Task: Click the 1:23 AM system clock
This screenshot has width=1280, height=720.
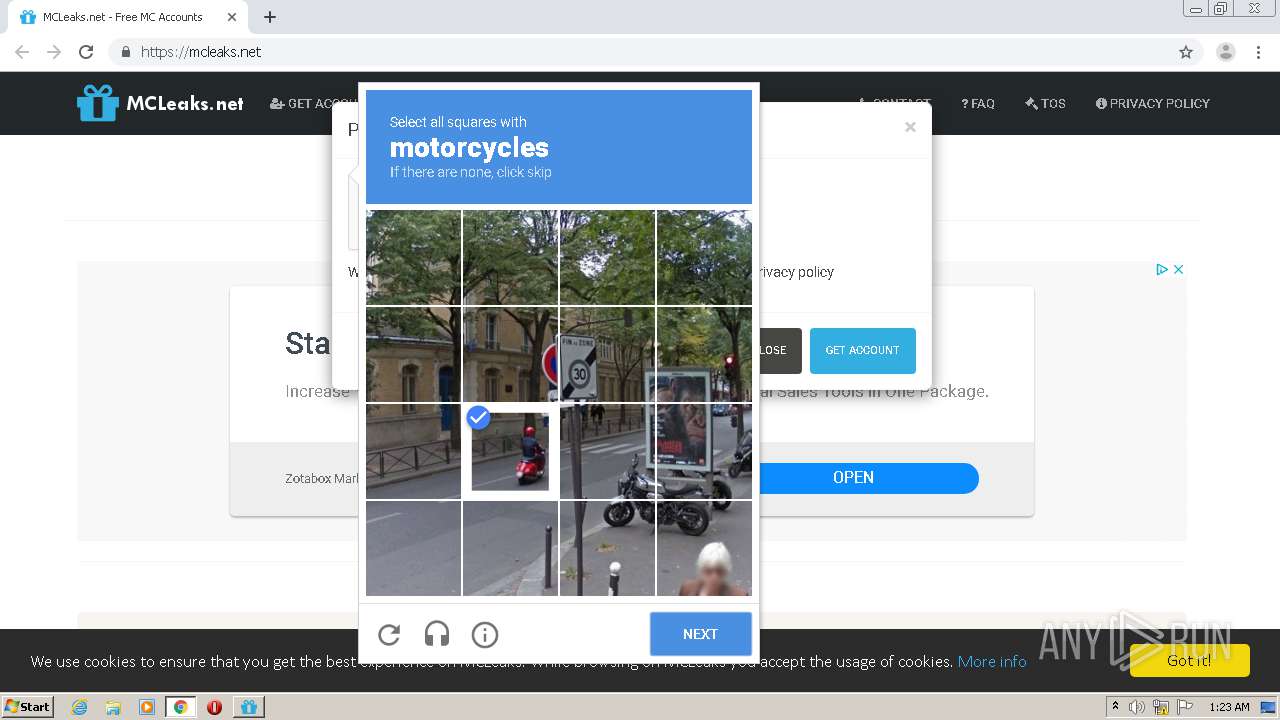Action: click(1229, 707)
